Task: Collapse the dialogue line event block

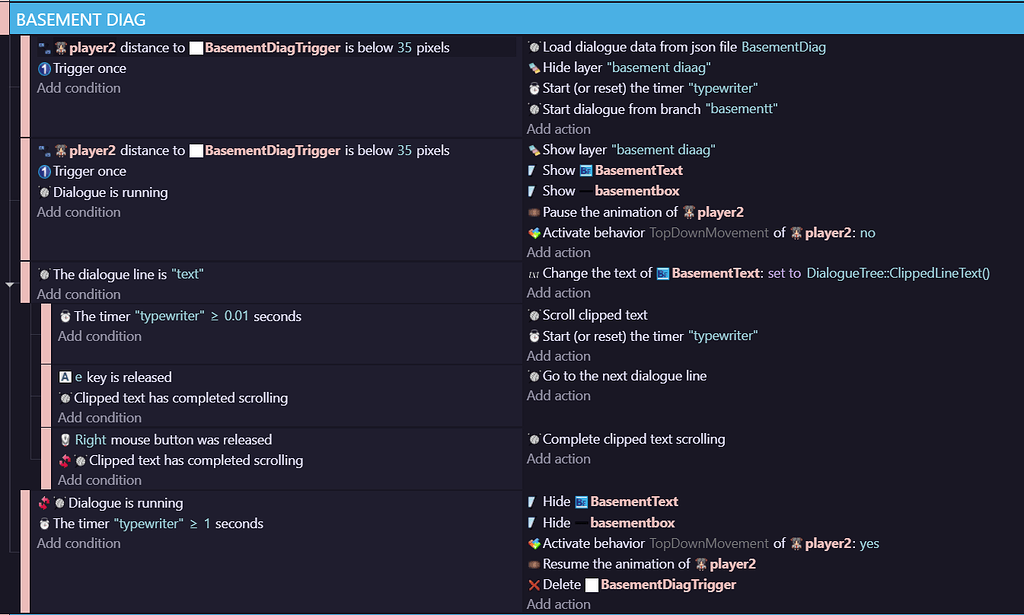Action: coord(10,283)
